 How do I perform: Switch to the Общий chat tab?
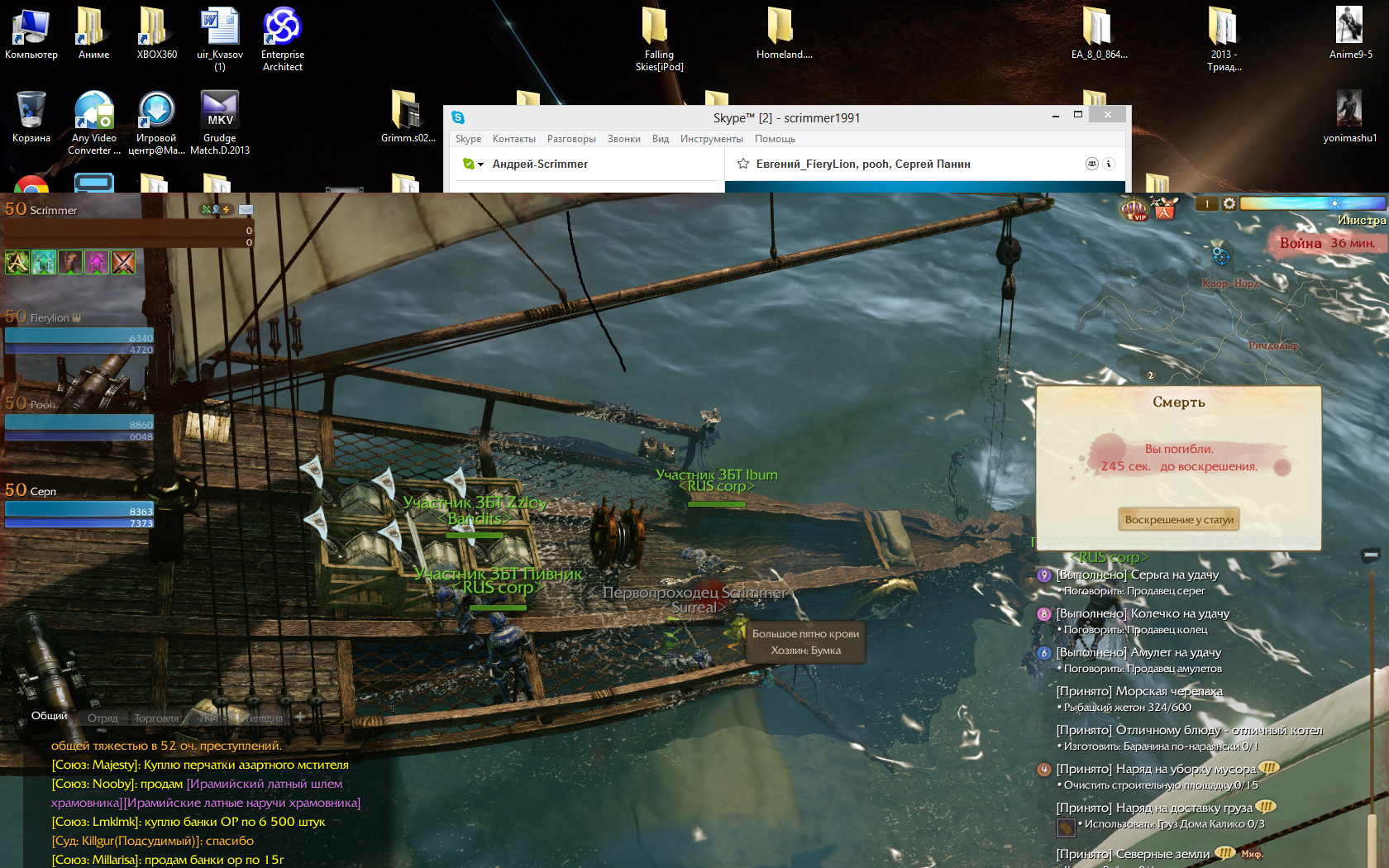pos(49,716)
